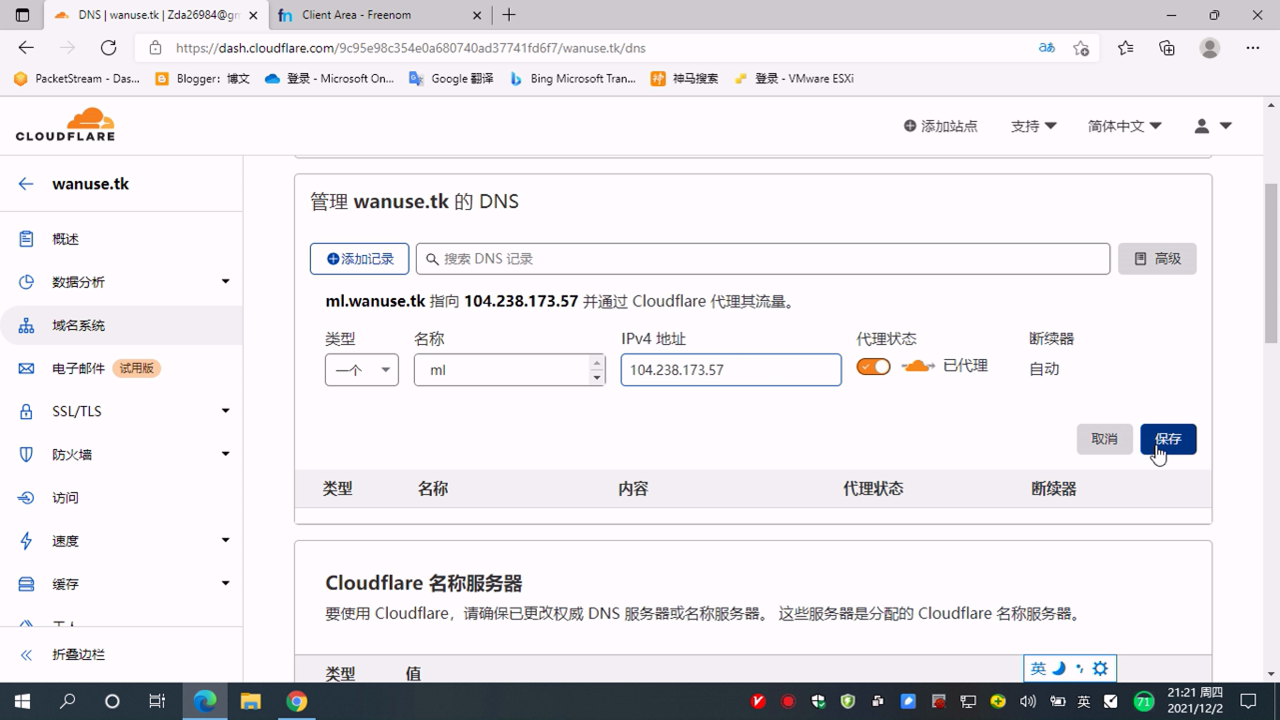Go back using wanuse.tk sidebar arrow
Image resolution: width=1280 pixels, height=720 pixels.
pyautogui.click(x=26, y=184)
